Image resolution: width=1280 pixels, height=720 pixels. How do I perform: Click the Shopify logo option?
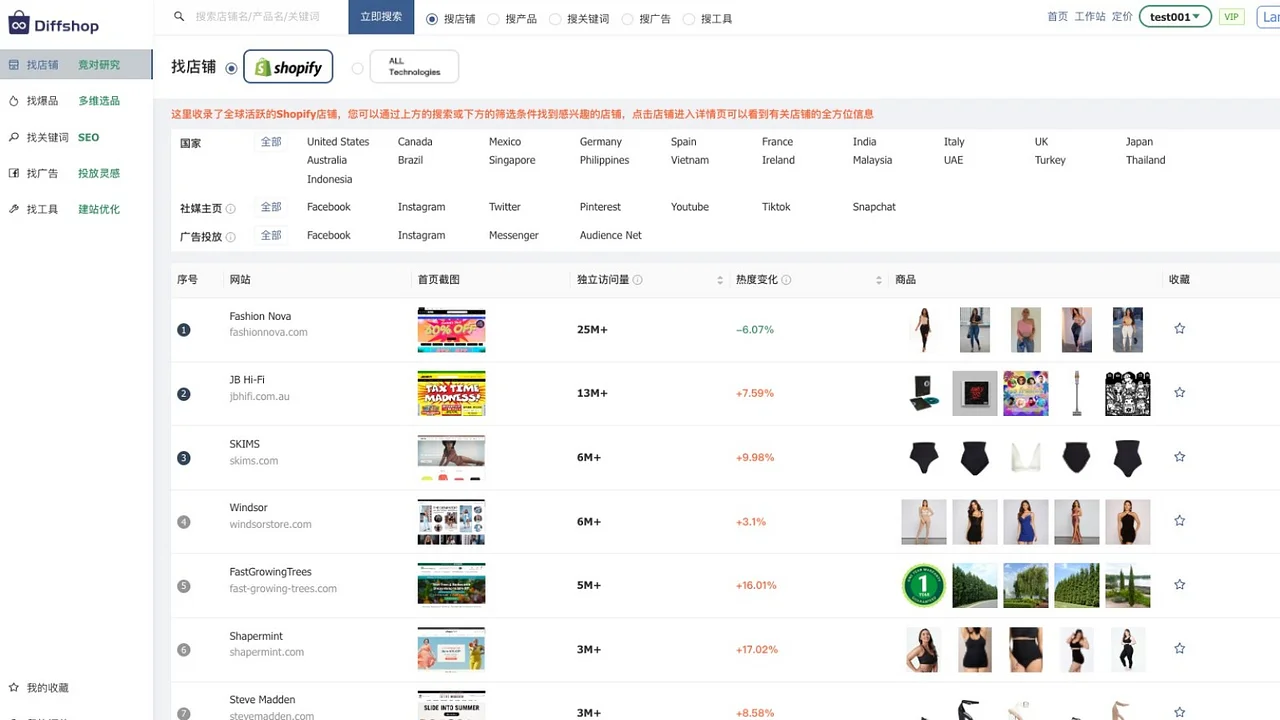pos(288,67)
